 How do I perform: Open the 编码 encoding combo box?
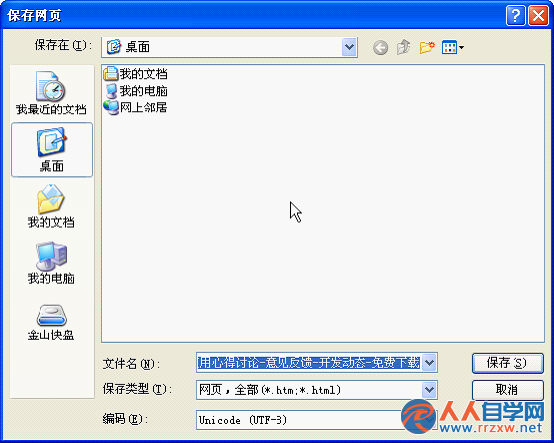point(316,420)
